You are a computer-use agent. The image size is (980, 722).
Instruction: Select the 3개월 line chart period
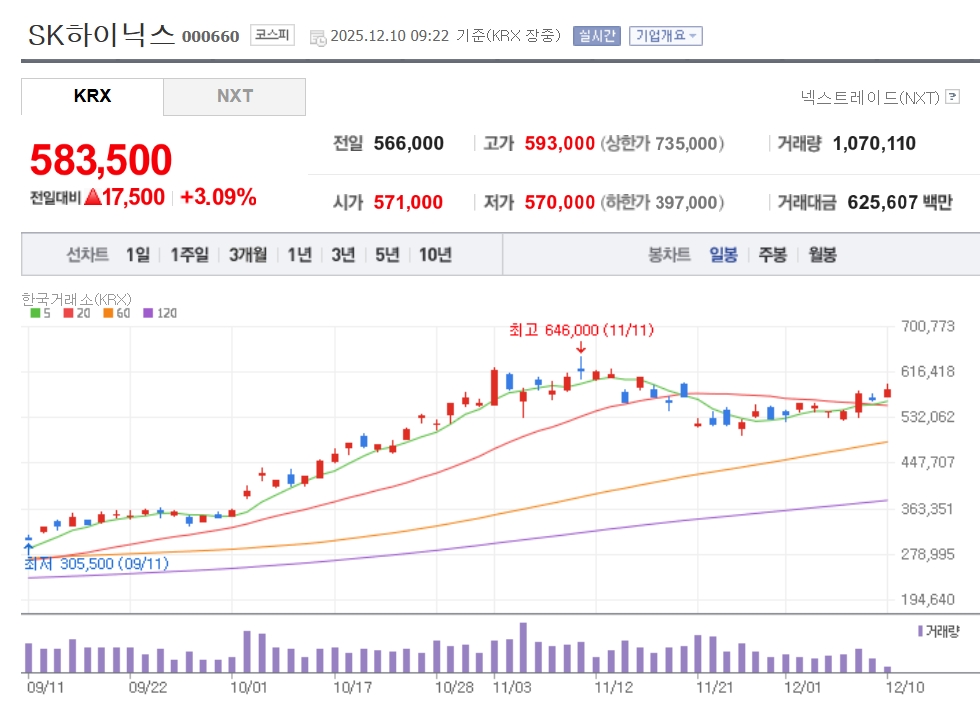coord(247,255)
